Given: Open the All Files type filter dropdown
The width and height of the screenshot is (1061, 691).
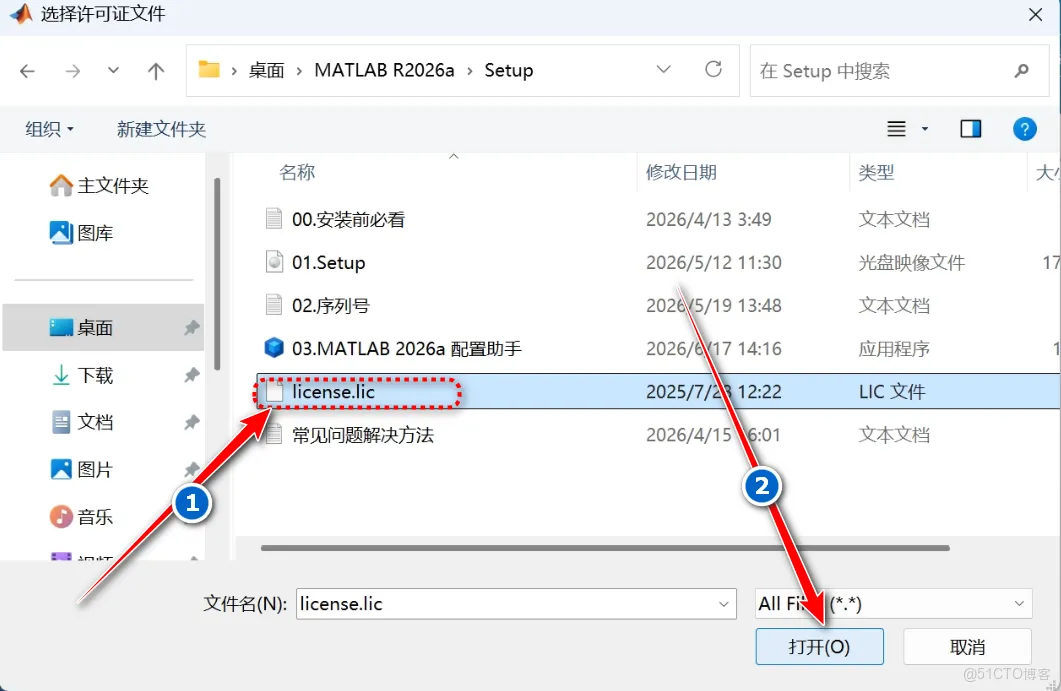Looking at the screenshot, I should click(893, 604).
